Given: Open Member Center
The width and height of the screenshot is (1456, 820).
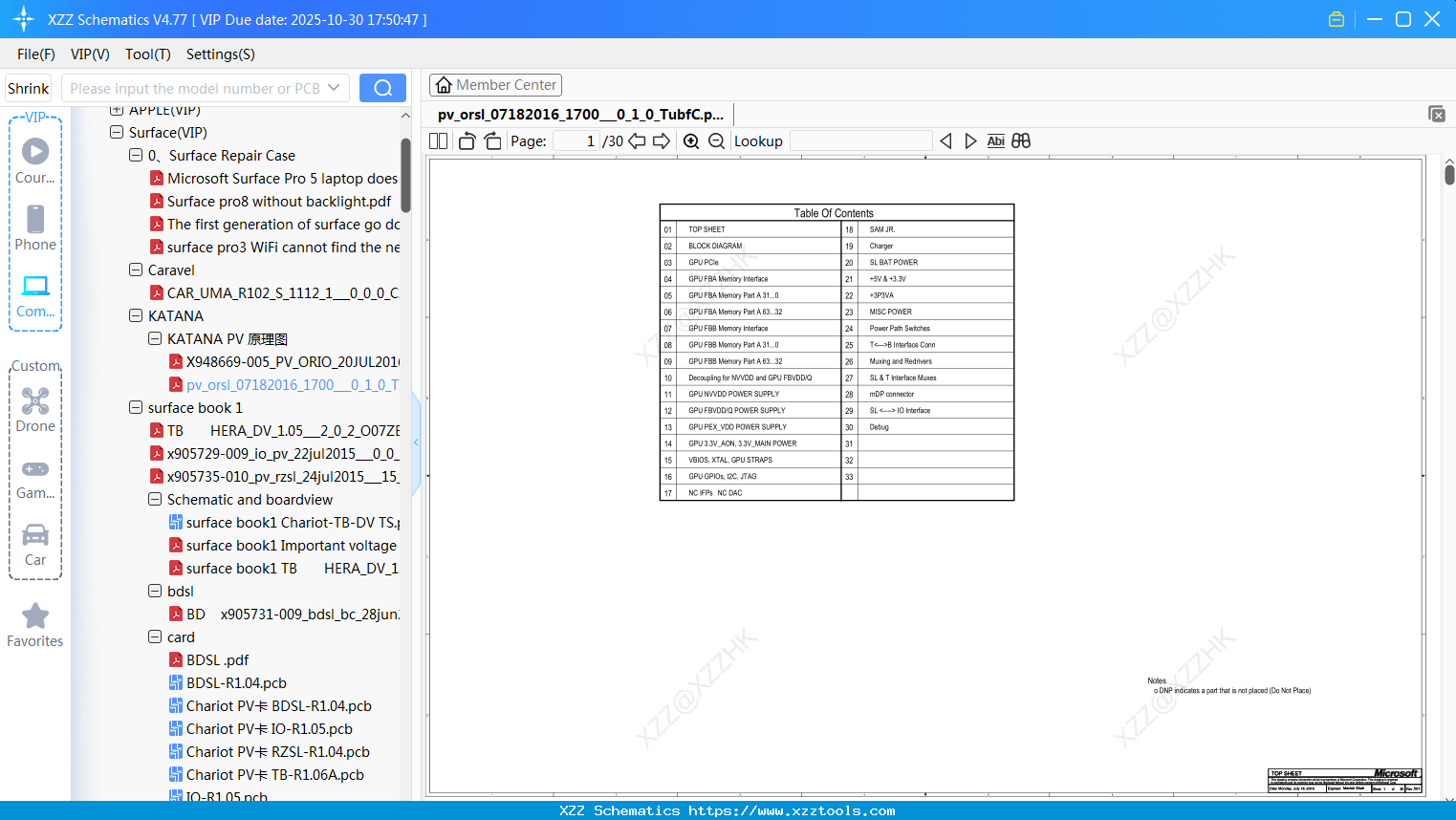Looking at the screenshot, I should tap(495, 85).
